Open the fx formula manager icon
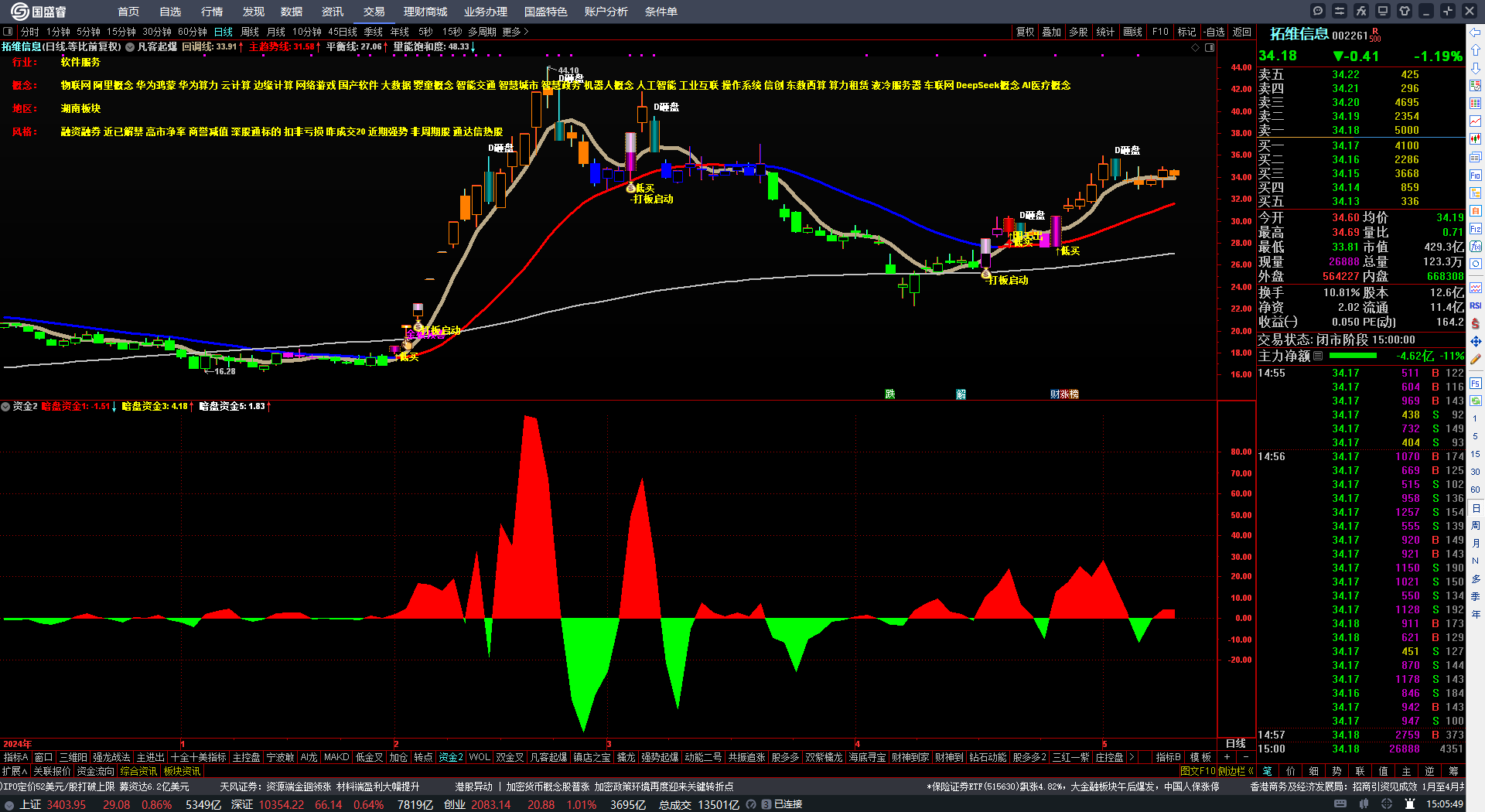 pos(1361,11)
